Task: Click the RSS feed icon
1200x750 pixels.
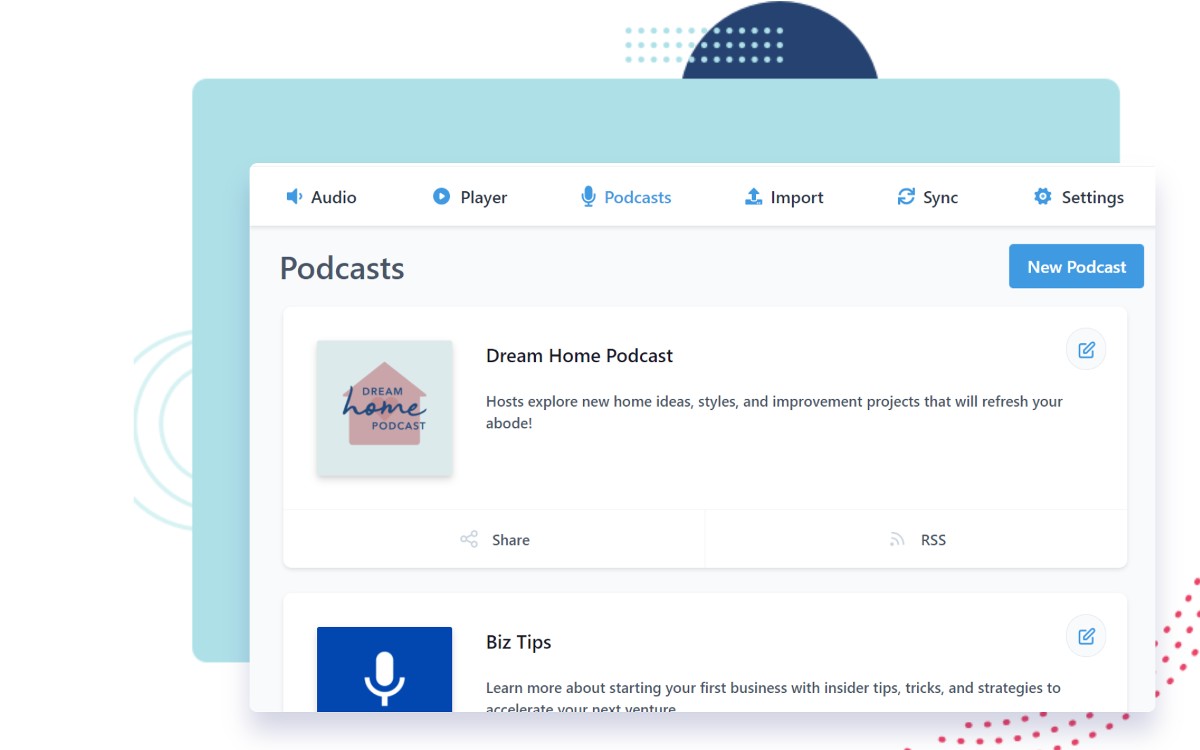Action: click(x=897, y=540)
